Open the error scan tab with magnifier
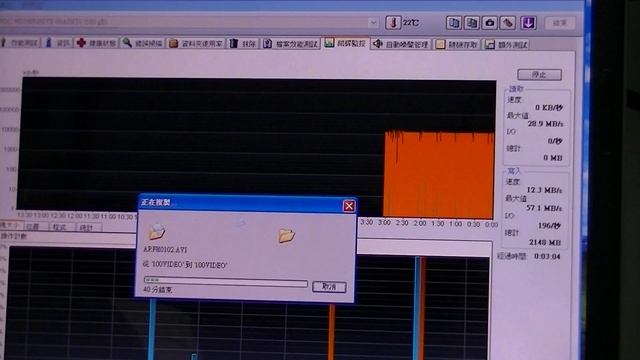The image size is (640, 360). coord(143,43)
